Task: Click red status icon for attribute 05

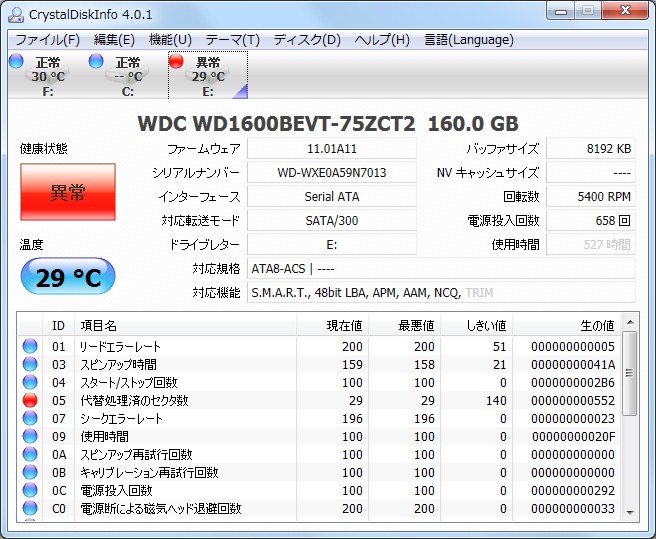Action: coord(30,401)
